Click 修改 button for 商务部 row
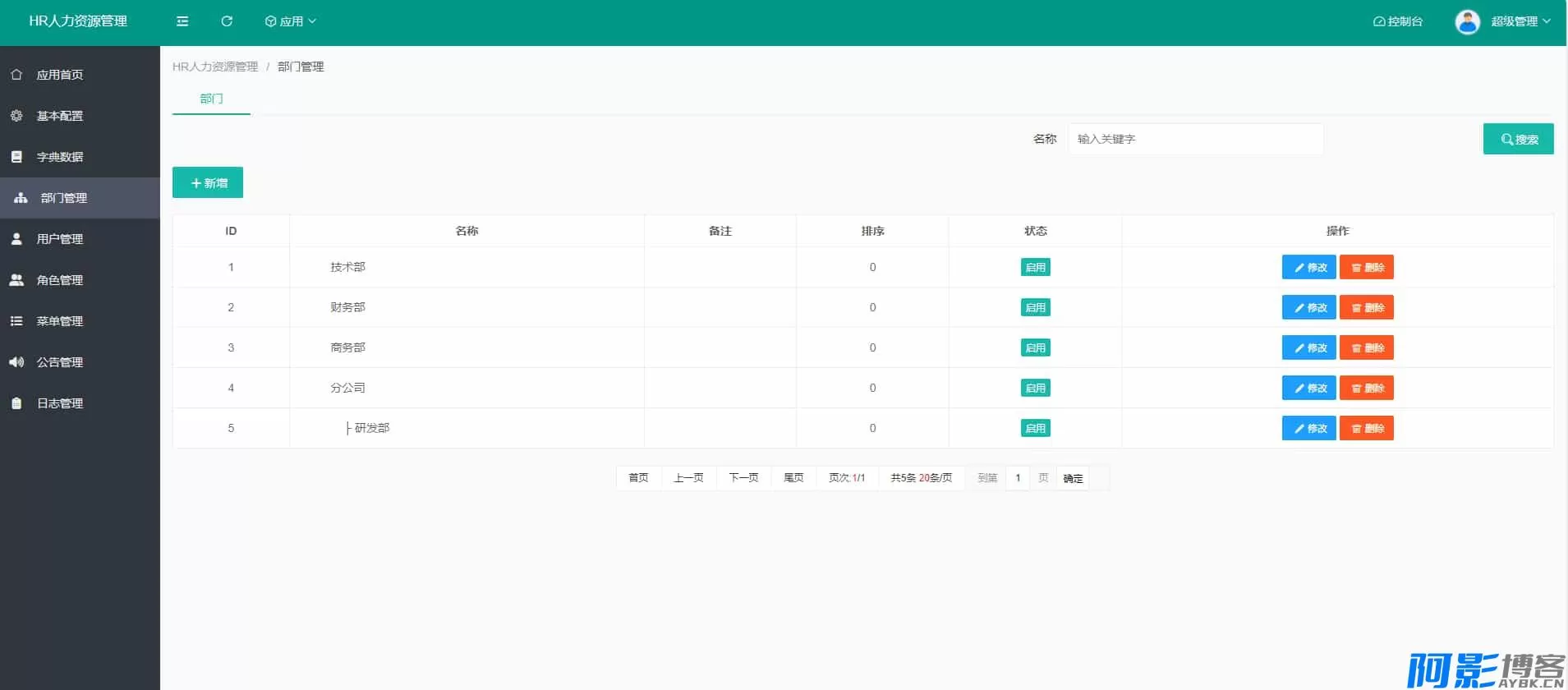This screenshot has height=690, width=1568. pos(1308,348)
